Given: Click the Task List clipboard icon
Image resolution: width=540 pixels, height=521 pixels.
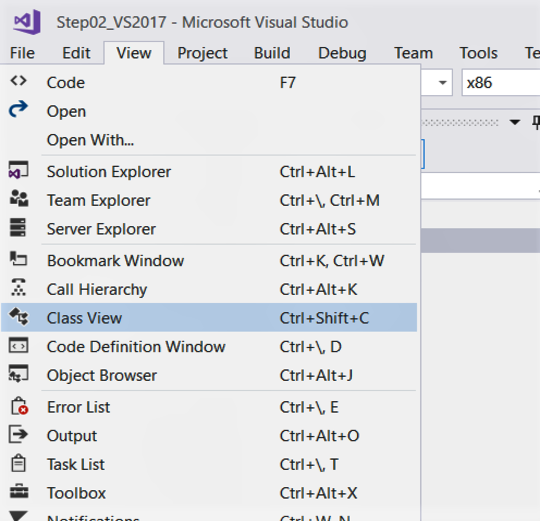Looking at the screenshot, I should 18,463.
